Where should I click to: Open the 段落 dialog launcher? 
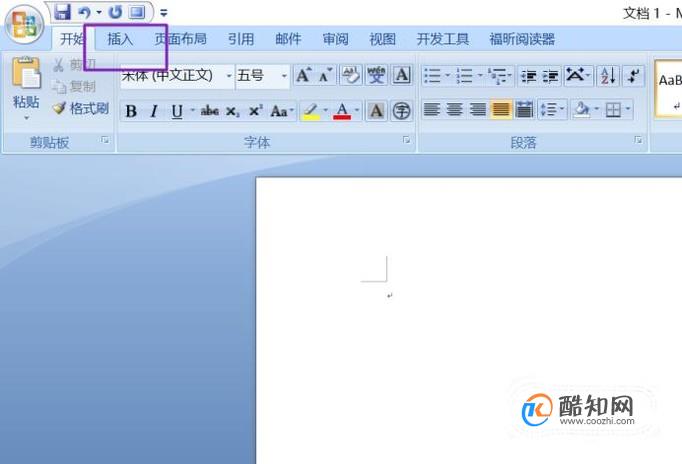638,140
